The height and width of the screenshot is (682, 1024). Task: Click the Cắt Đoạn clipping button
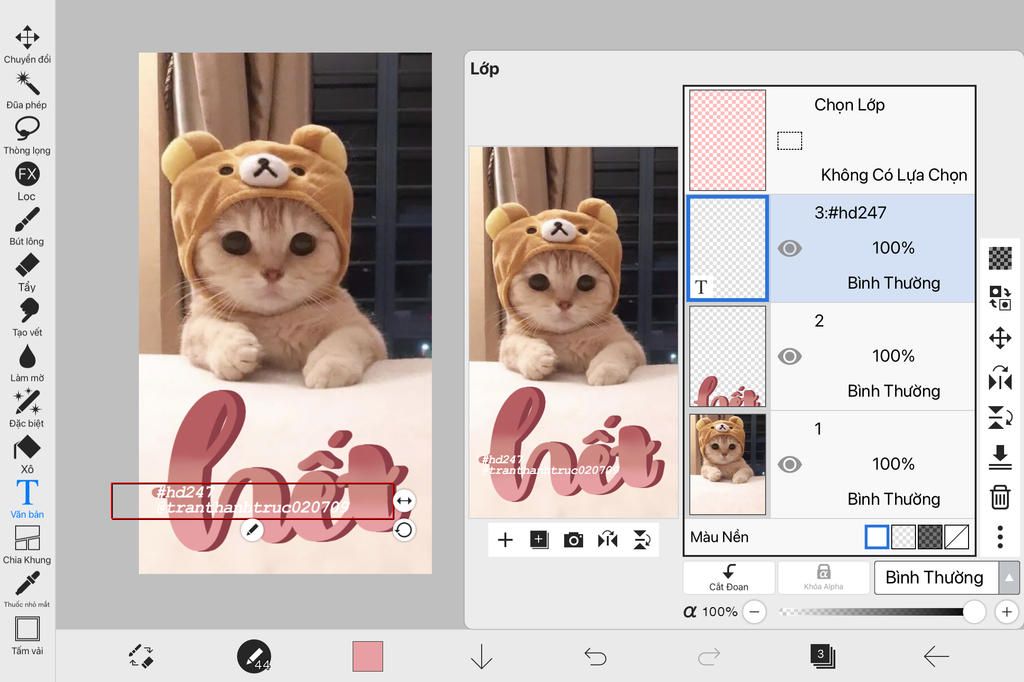click(729, 577)
